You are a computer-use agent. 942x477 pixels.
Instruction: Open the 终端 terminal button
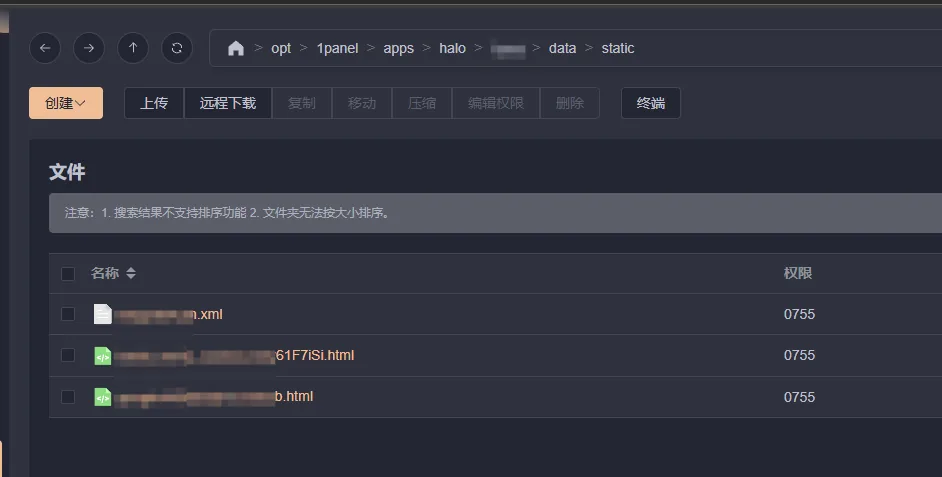pos(651,103)
